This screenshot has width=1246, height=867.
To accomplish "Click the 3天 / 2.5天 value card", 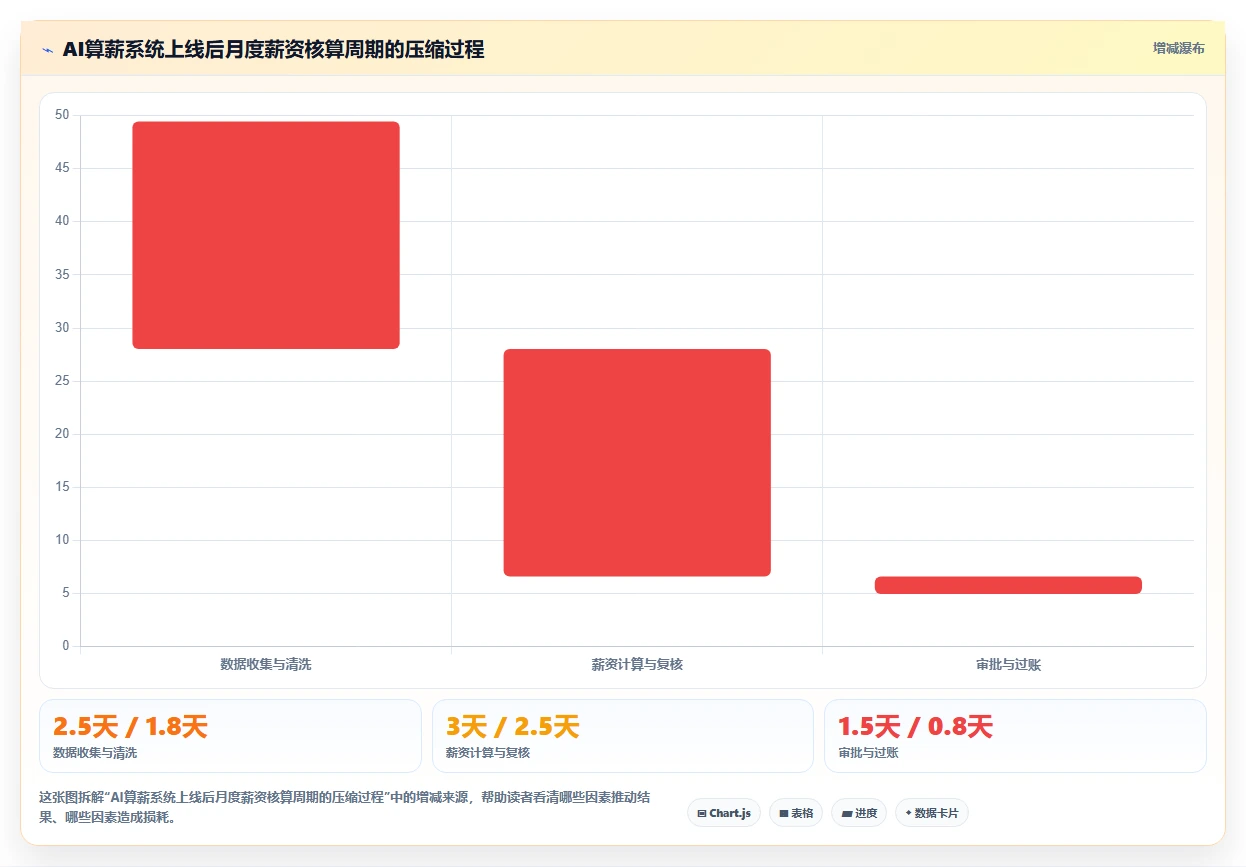I will point(622,736).
